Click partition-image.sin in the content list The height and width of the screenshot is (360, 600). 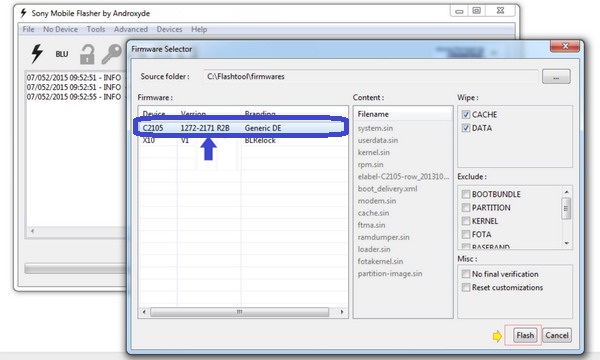tap(390, 274)
